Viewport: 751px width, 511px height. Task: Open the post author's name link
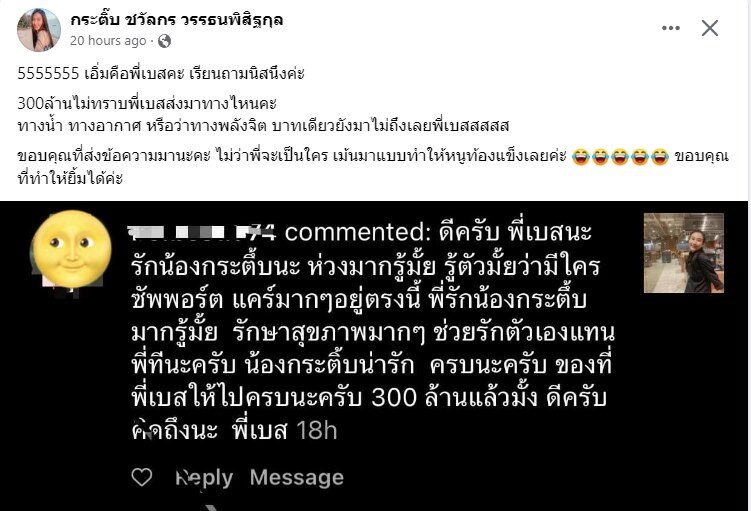[177, 20]
